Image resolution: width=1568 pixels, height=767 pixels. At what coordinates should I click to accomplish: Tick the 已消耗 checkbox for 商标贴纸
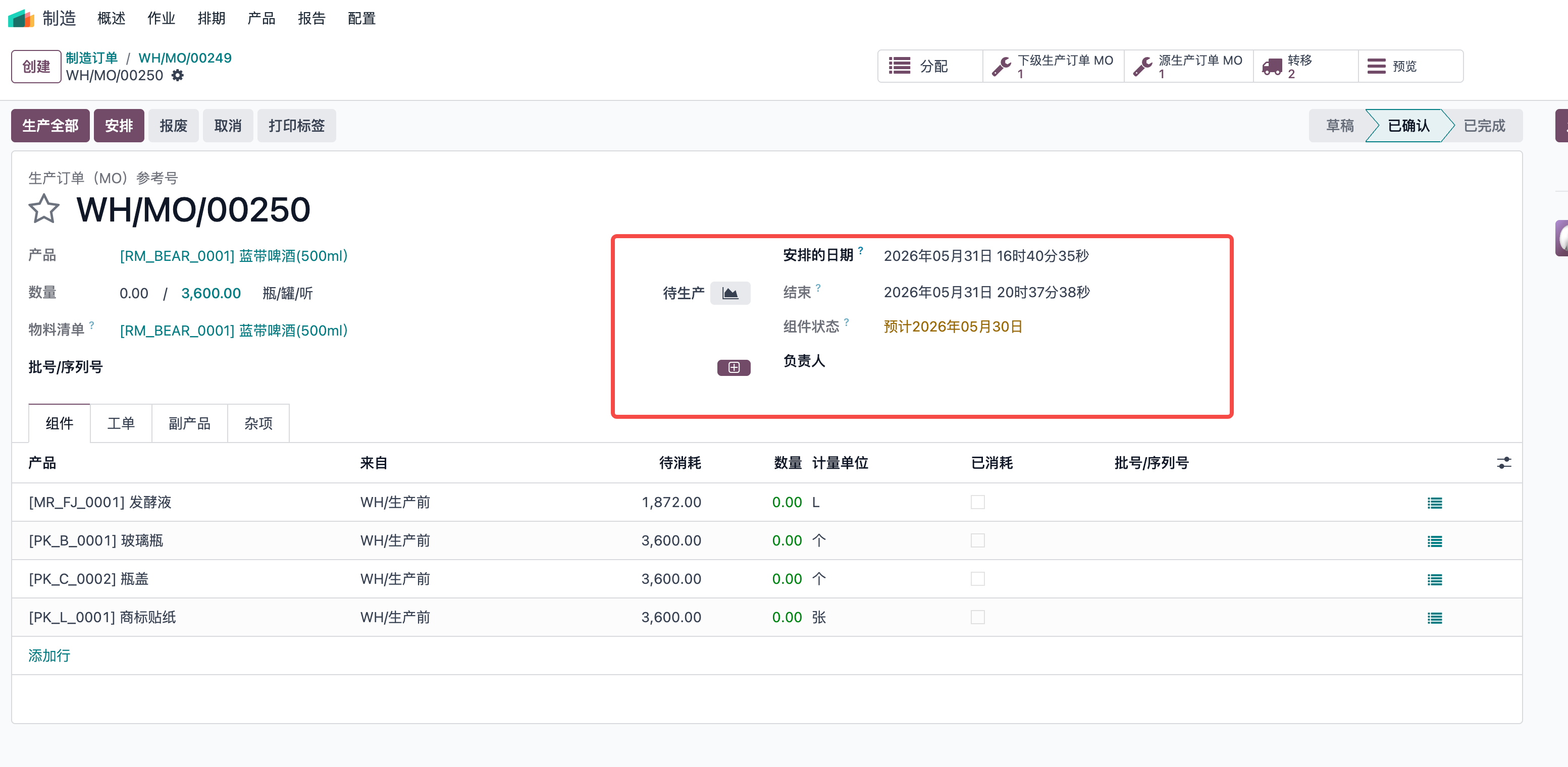pos(977,617)
